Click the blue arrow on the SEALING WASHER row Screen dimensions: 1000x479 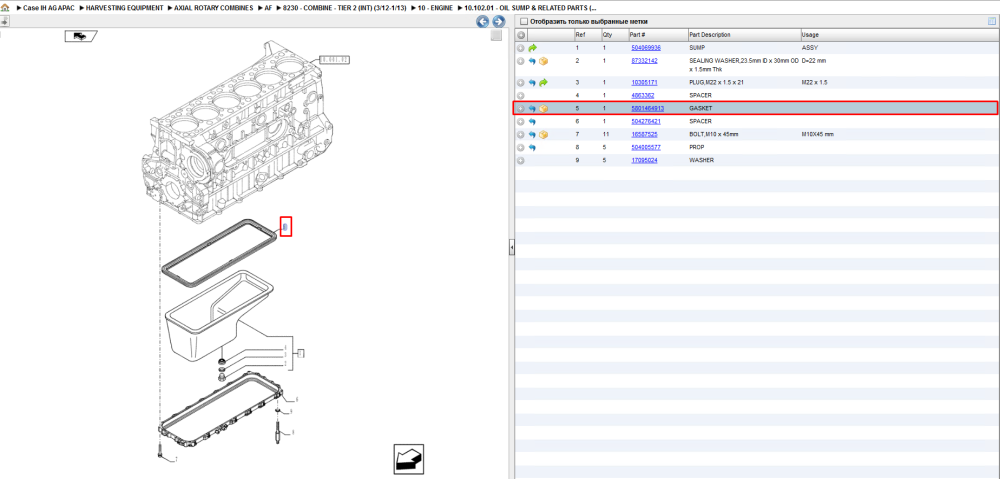(x=533, y=61)
